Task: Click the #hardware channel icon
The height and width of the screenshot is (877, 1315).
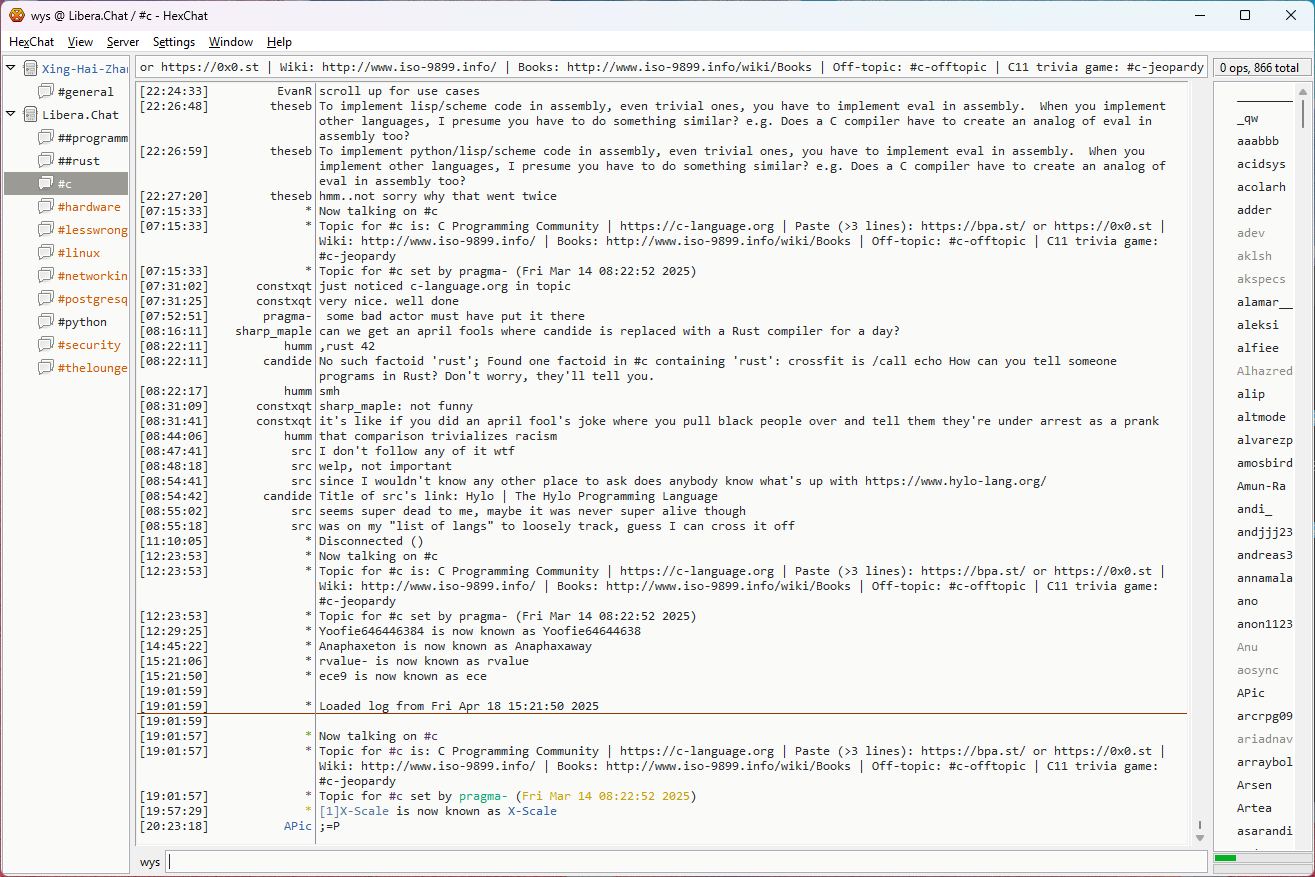Action: point(46,207)
